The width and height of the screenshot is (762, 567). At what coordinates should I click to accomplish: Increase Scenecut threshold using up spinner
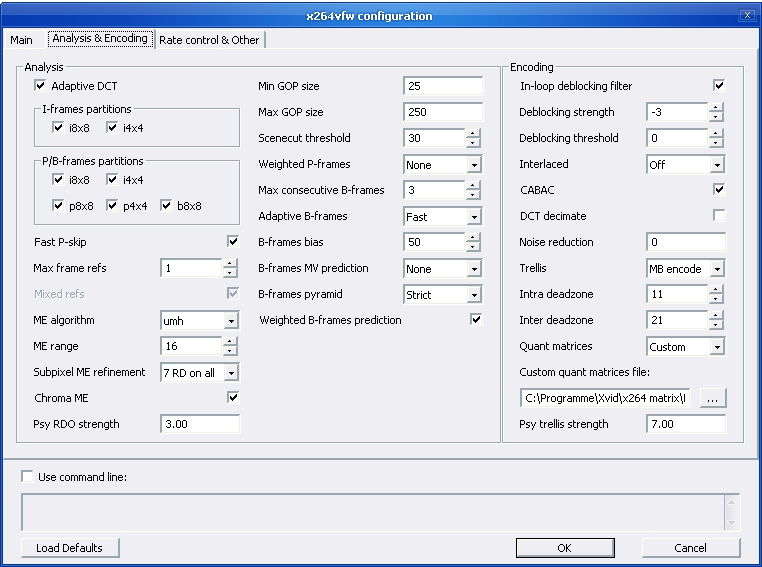coord(473,133)
